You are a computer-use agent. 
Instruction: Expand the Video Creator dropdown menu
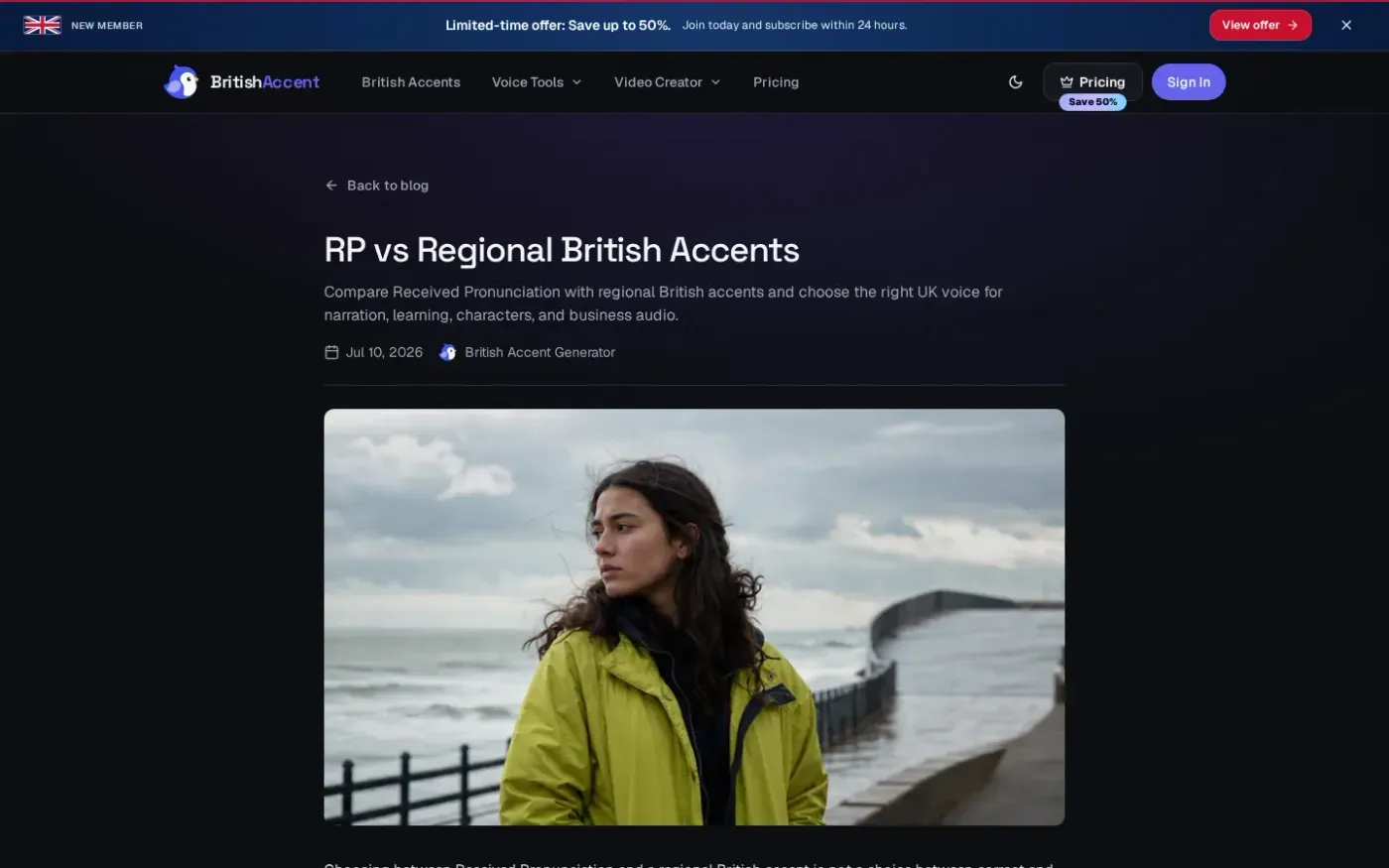[667, 82]
